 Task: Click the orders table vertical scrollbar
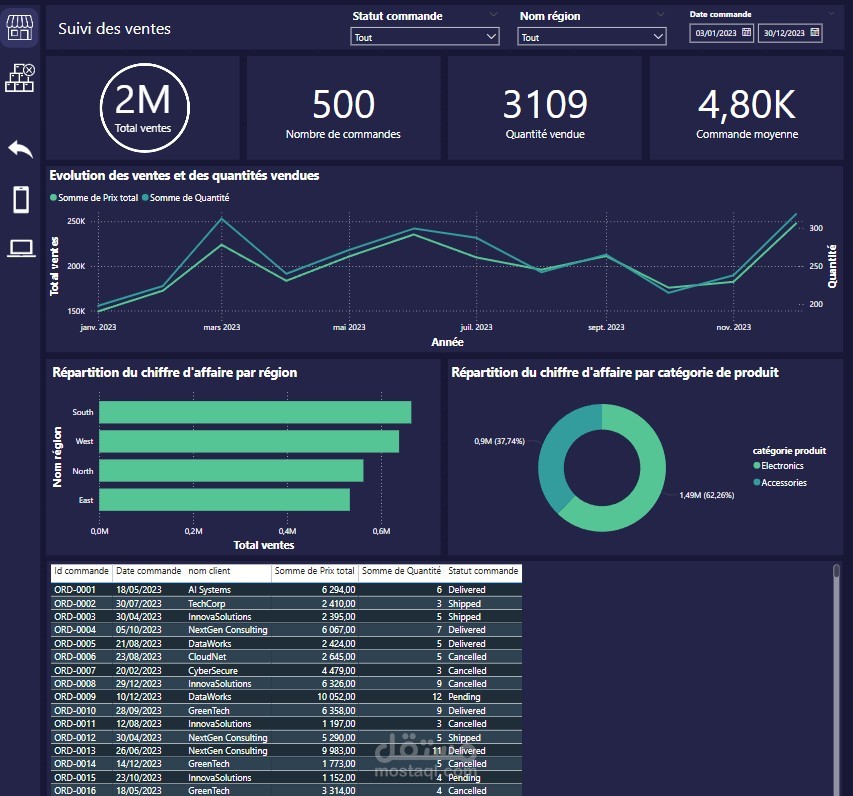[836, 680]
